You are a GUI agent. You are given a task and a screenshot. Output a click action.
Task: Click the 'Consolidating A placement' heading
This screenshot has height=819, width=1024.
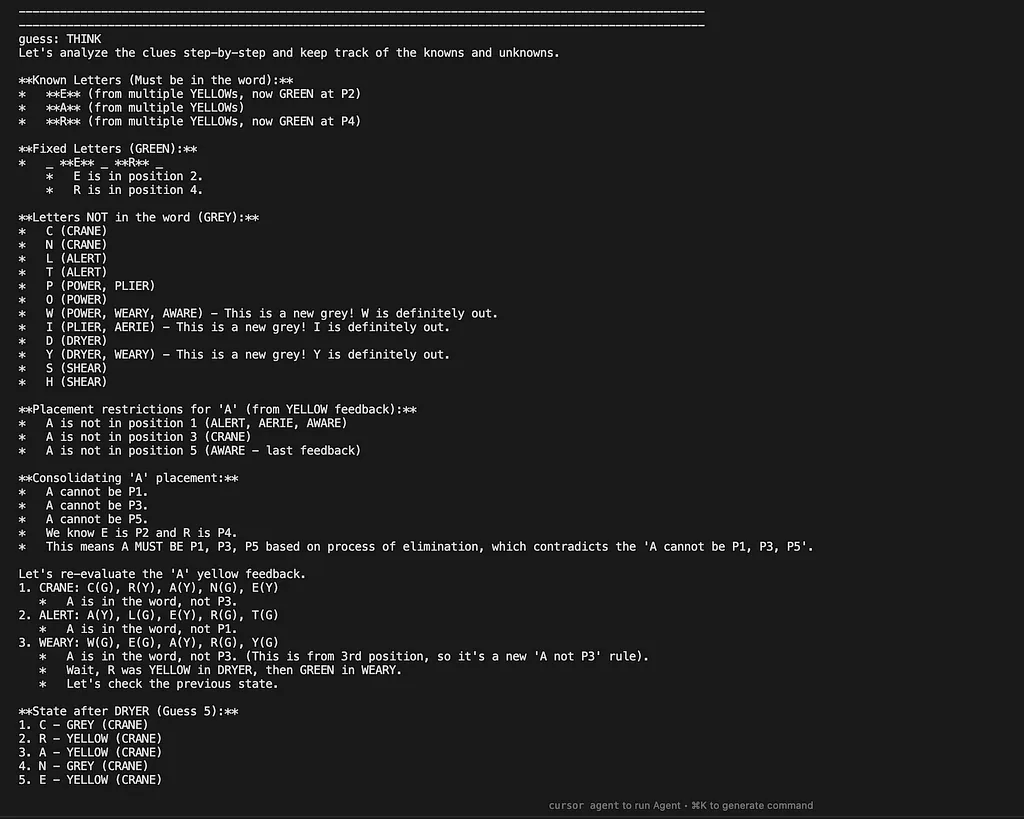click(129, 478)
